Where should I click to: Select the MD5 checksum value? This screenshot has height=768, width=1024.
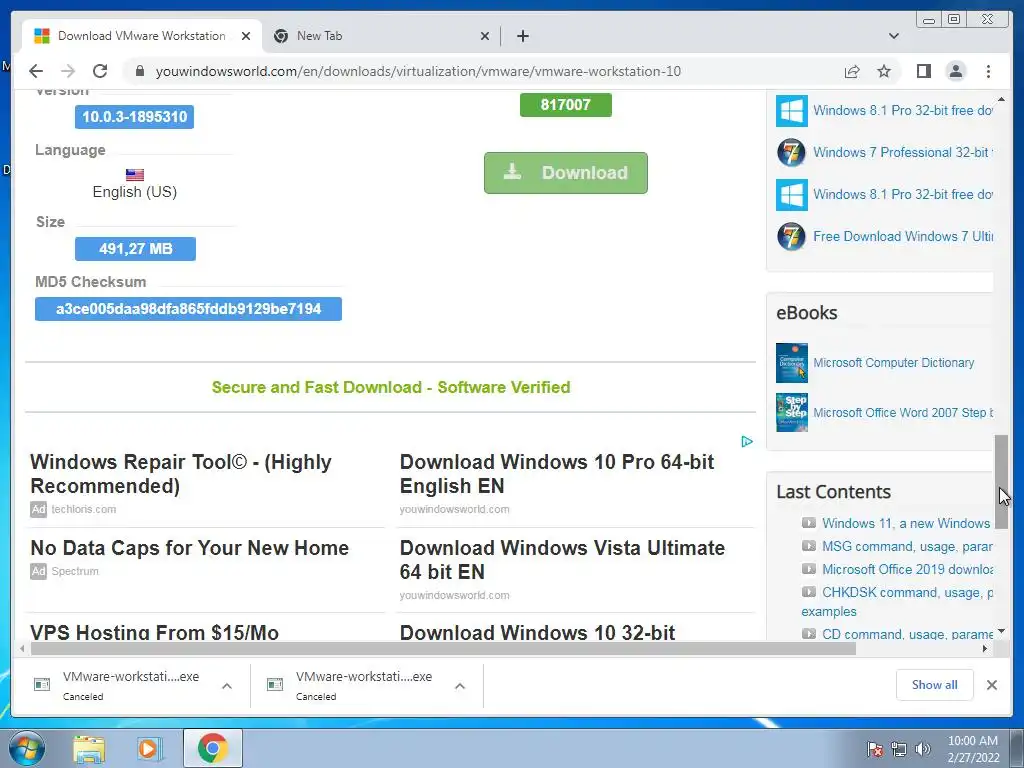pos(188,309)
